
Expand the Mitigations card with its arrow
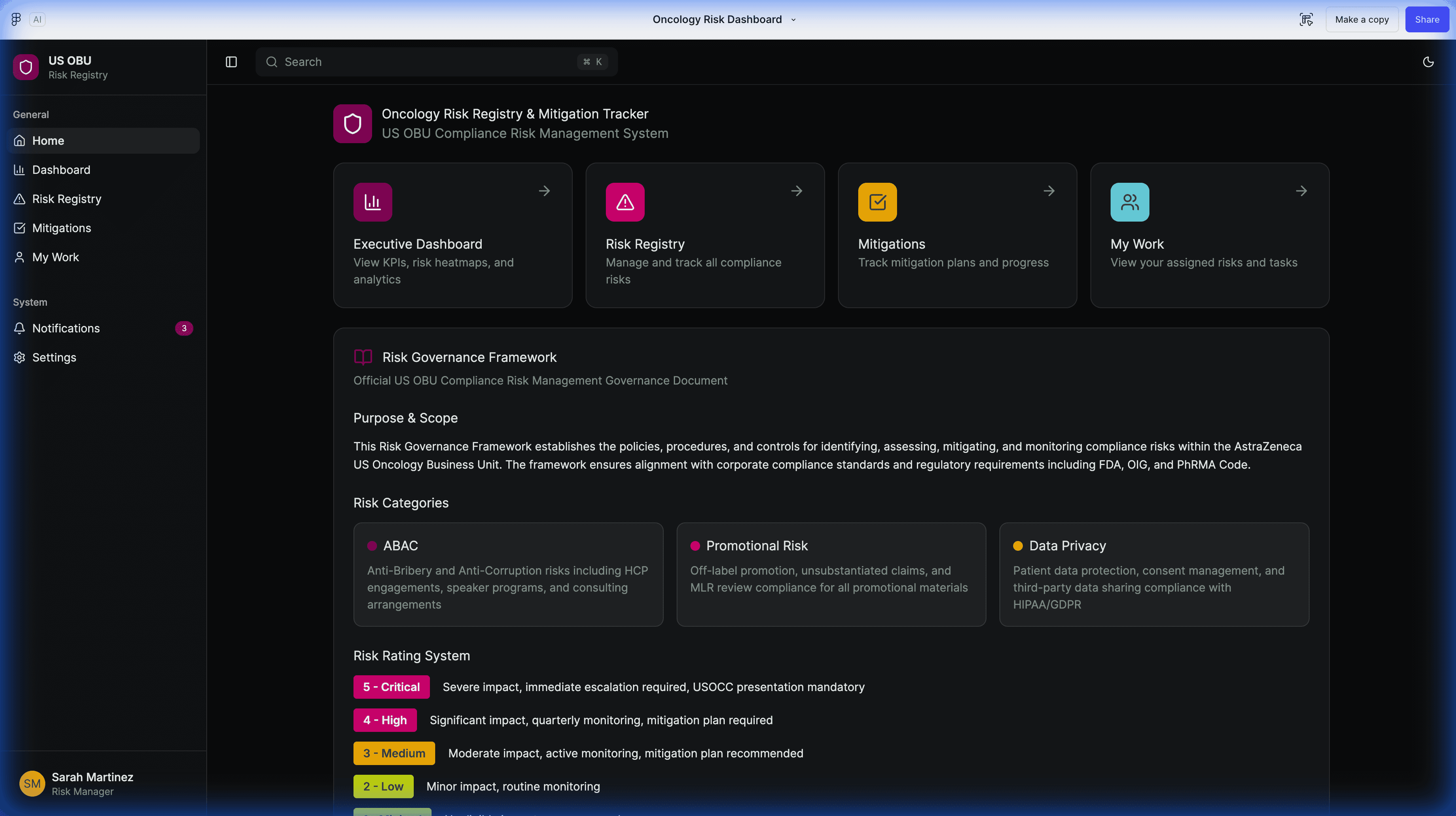tap(1048, 190)
